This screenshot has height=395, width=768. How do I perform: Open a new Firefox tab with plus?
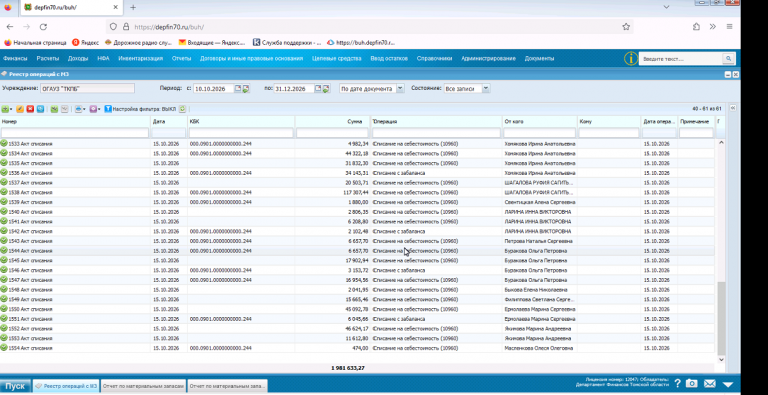pyautogui.click(x=133, y=7)
